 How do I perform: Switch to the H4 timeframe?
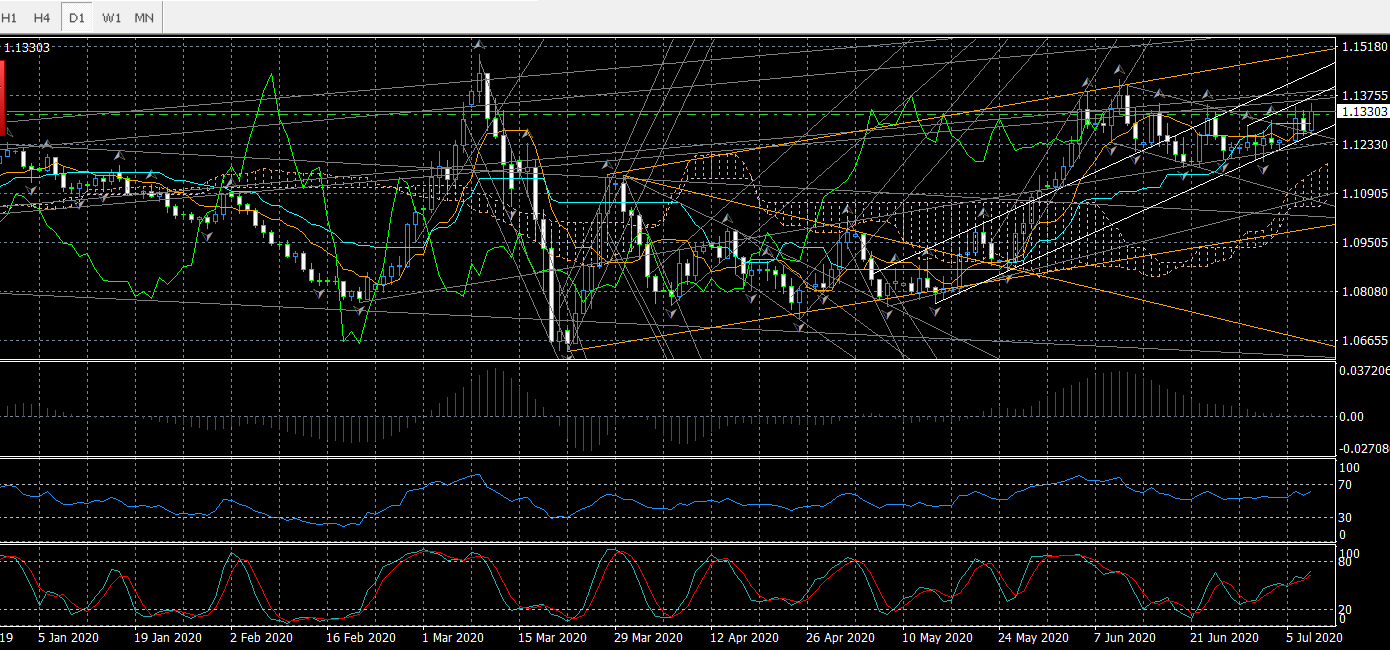tap(41, 17)
